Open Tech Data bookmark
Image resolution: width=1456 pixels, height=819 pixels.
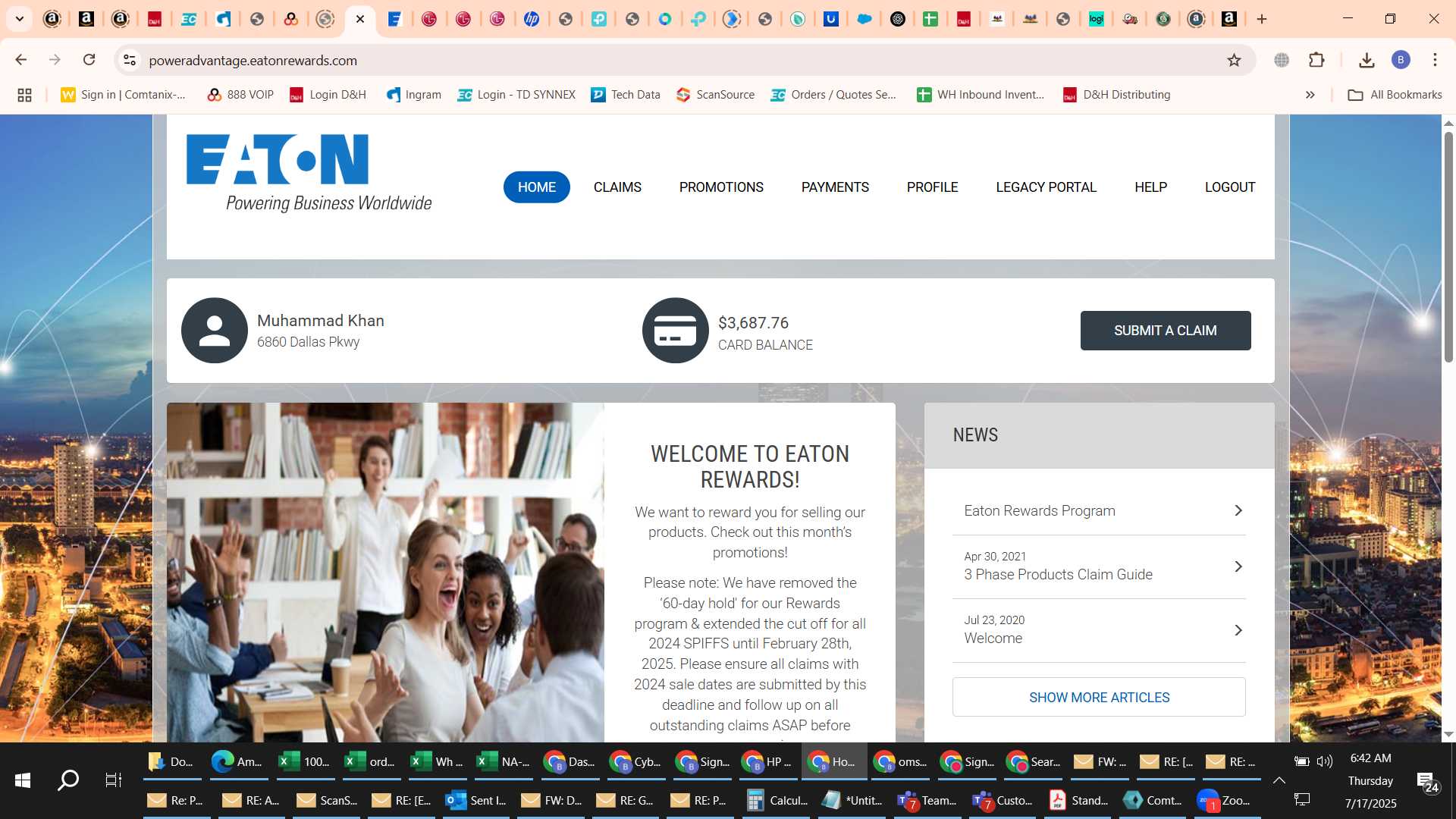pyautogui.click(x=626, y=95)
